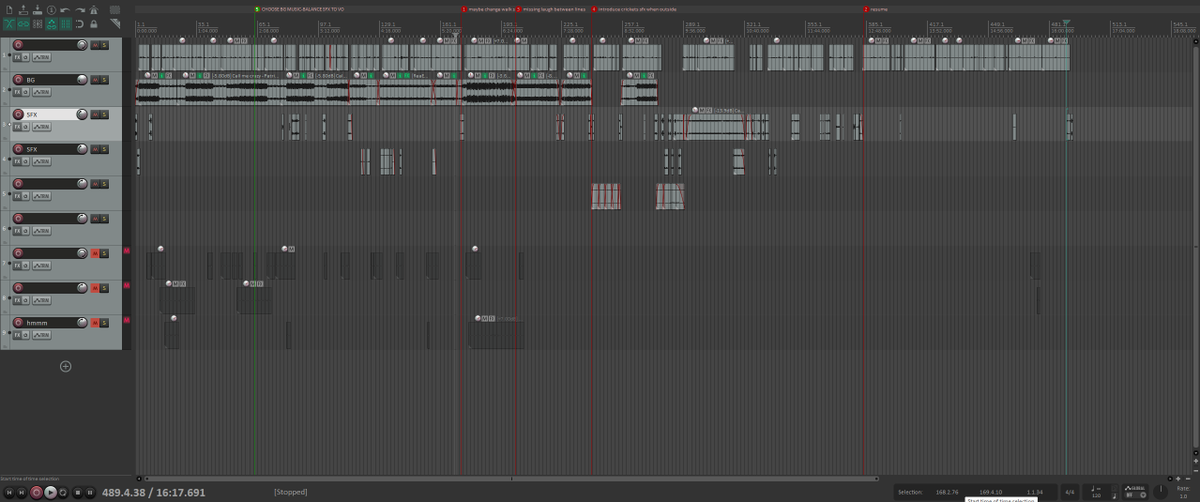Open Project Settings info icon
Image resolution: width=1200 pixels, height=502 pixels.
(51, 10)
